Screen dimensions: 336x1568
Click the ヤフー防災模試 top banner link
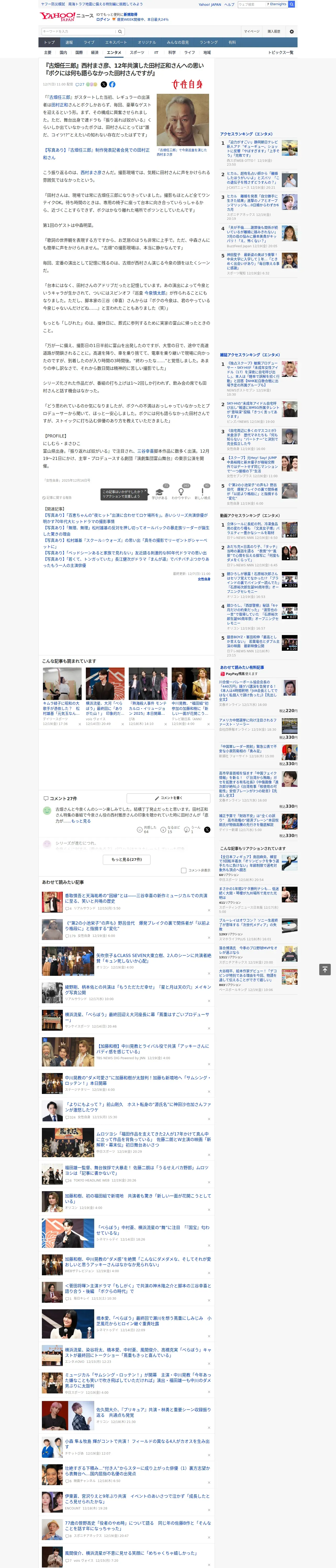point(53,4)
